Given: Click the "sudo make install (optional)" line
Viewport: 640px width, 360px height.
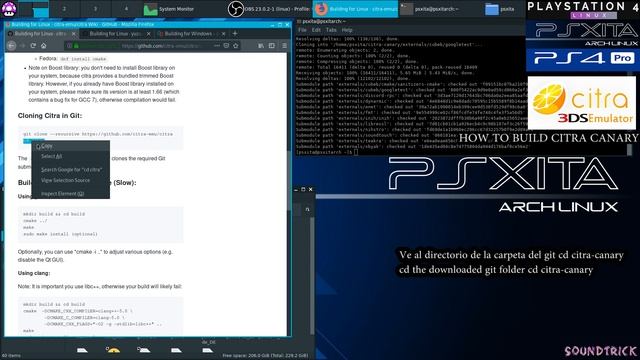Looking at the screenshot, I should (60, 234).
